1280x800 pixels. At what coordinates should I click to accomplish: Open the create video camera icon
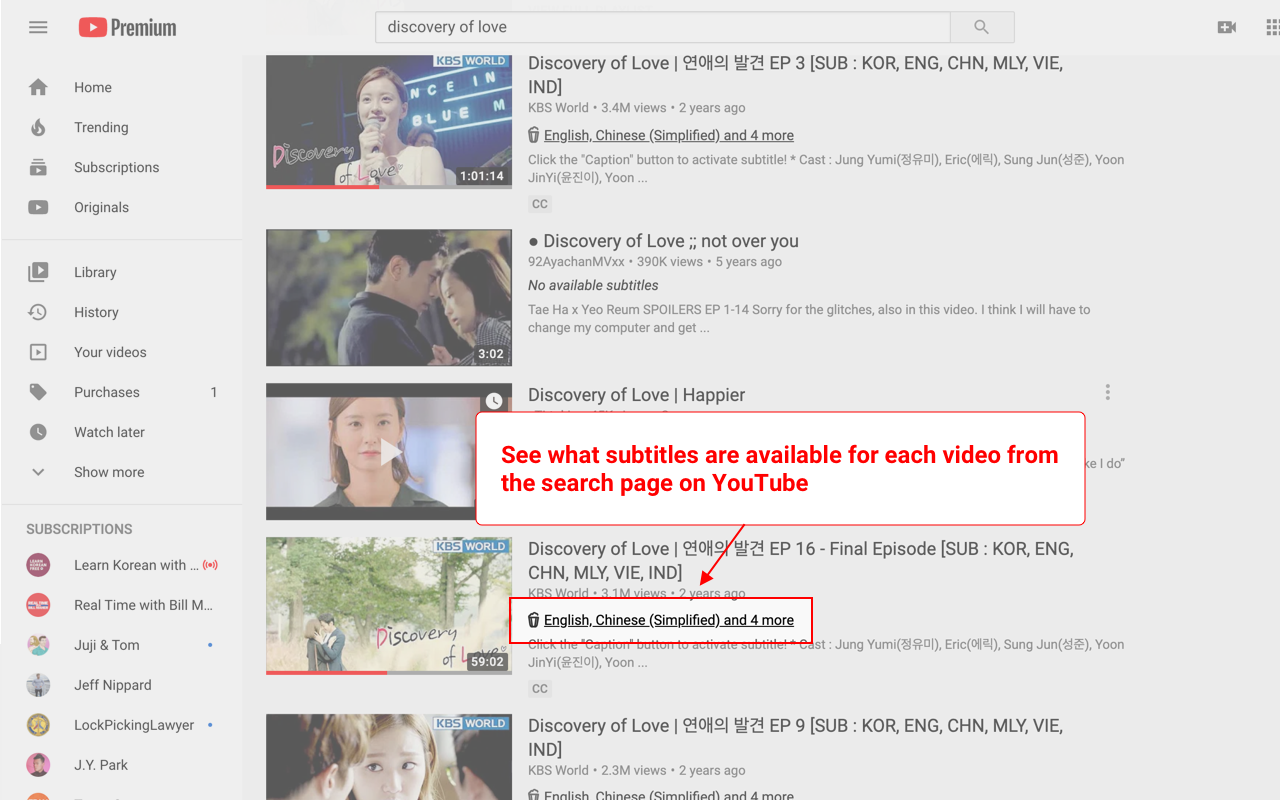click(1227, 27)
